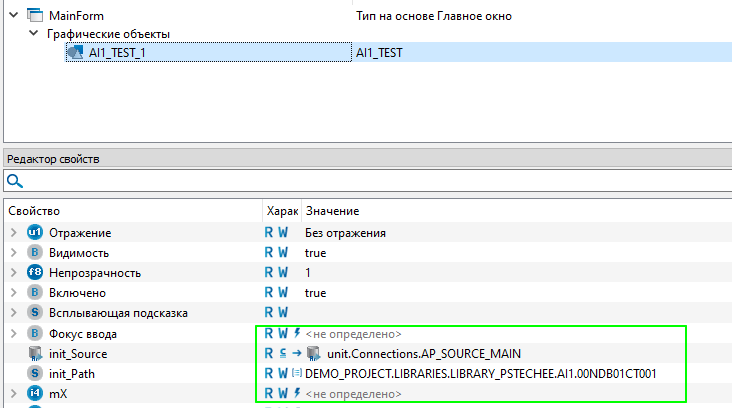The height and width of the screenshot is (408, 732).
Task: Click the init_Path value DEMO_PROJECT.LIBRARIES path
Action: coord(481,373)
